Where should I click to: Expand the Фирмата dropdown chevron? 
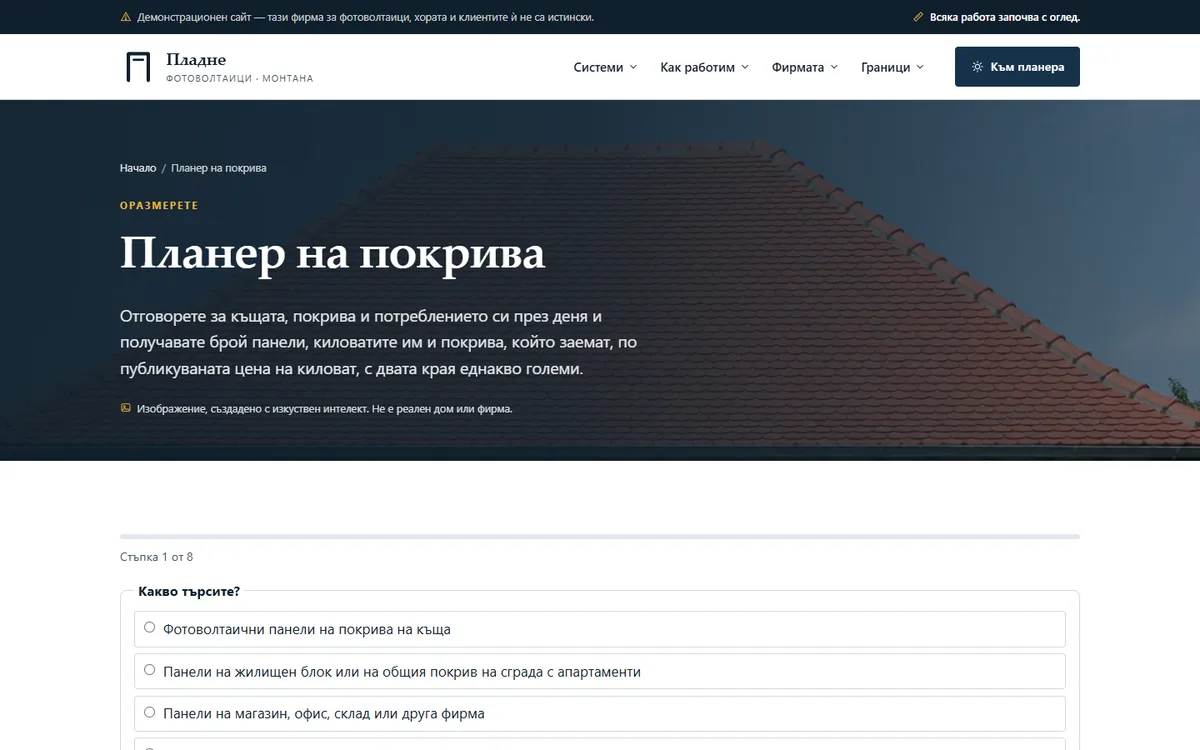click(833, 68)
